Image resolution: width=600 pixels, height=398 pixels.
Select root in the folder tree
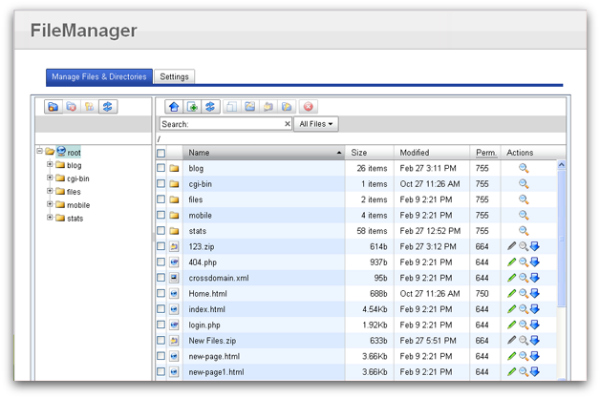coord(74,153)
